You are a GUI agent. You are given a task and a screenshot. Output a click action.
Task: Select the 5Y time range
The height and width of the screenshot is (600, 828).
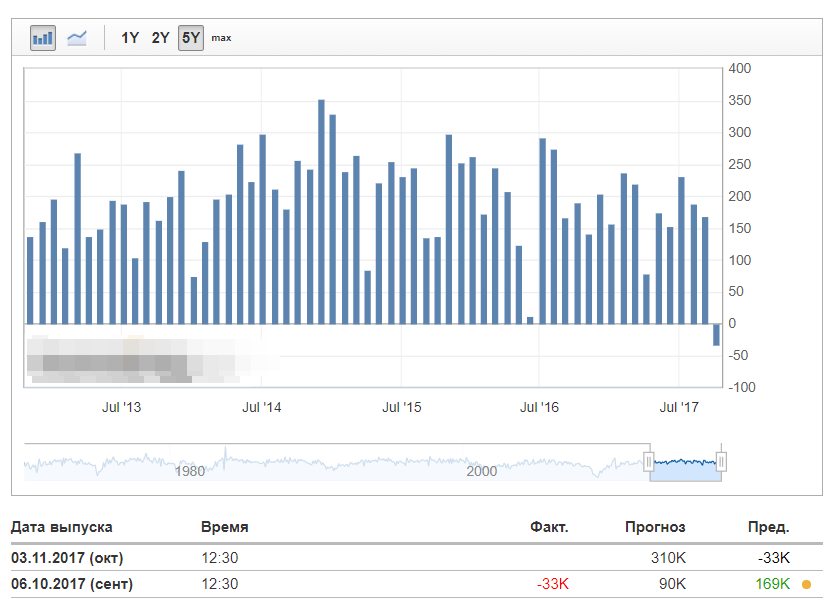(190, 38)
